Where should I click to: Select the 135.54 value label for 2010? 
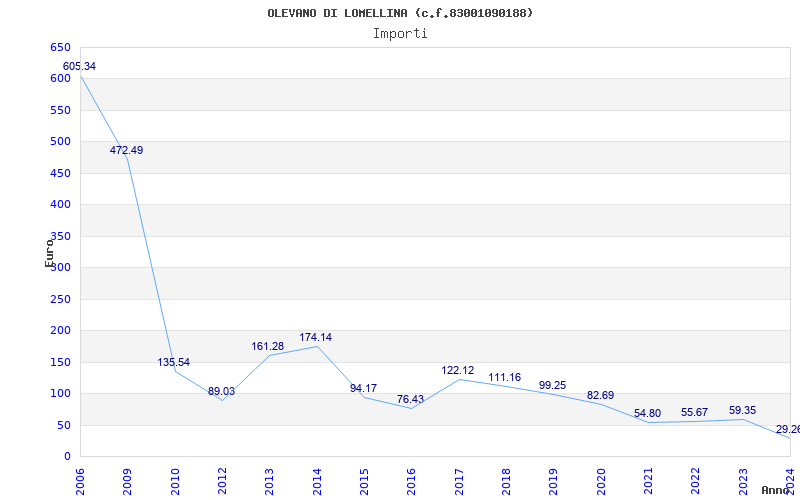173,362
